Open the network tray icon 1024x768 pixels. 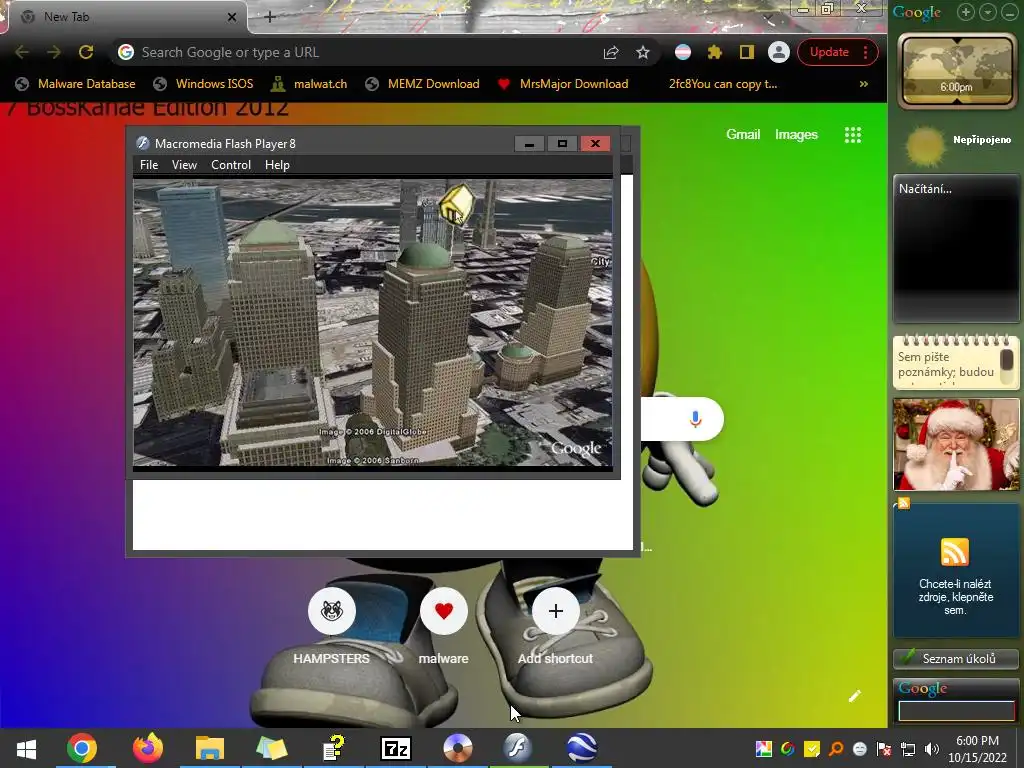(908, 749)
